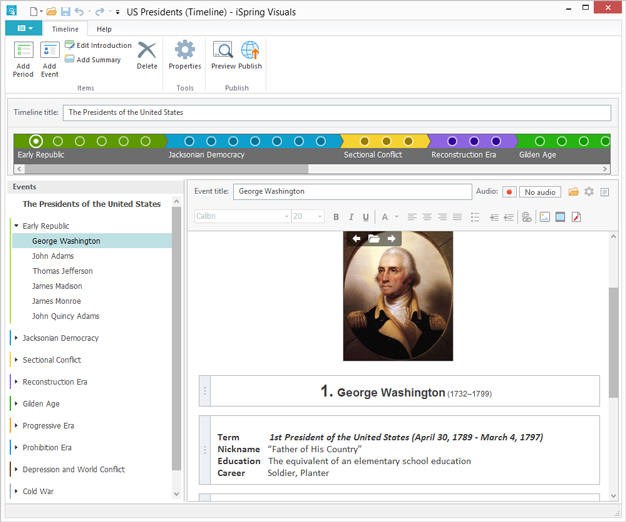The width and height of the screenshot is (626, 522).
Task: Click the open folder icon in title bar
Action: [52, 12]
